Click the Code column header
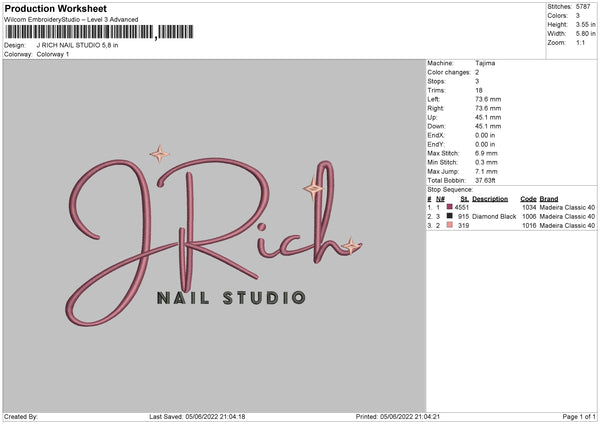The image size is (600, 424). click(x=528, y=198)
